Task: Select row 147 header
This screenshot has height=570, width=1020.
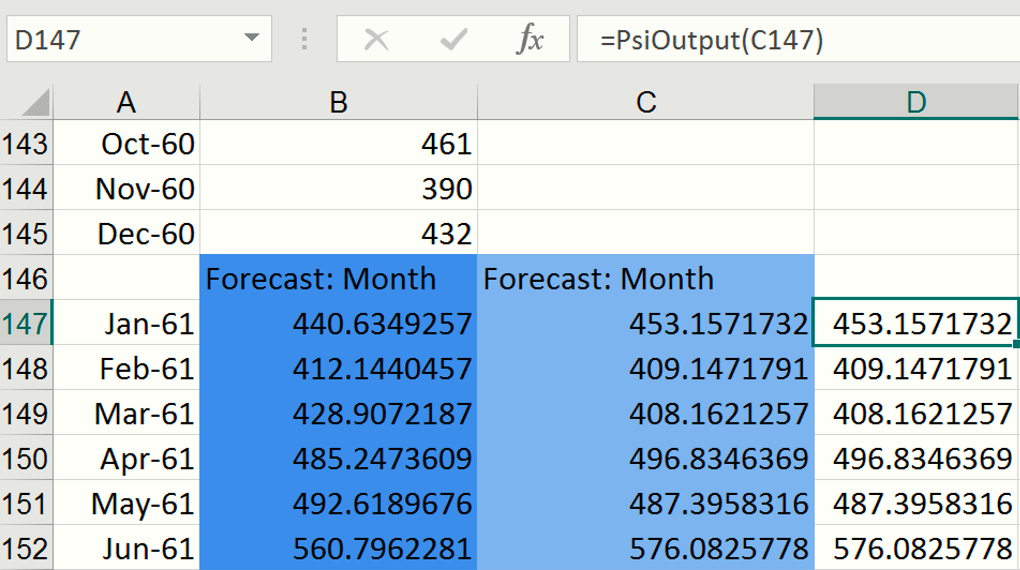Action: (25, 323)
